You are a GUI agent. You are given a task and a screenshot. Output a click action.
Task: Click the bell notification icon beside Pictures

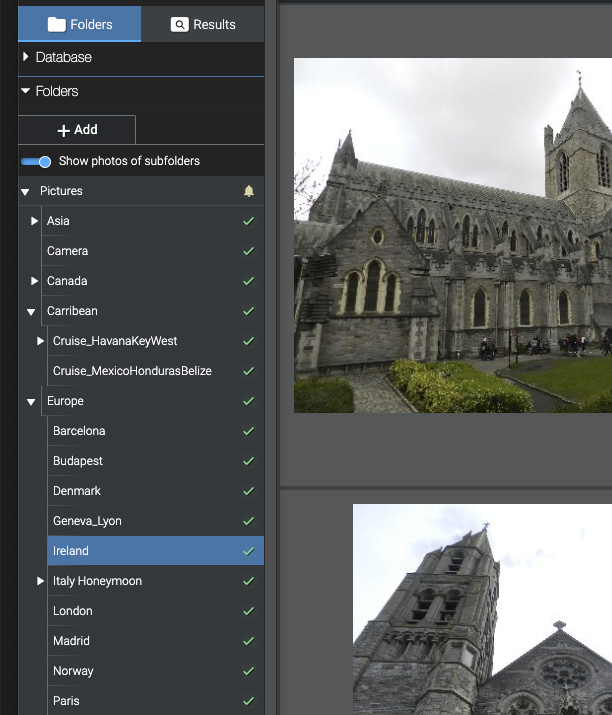249,191
